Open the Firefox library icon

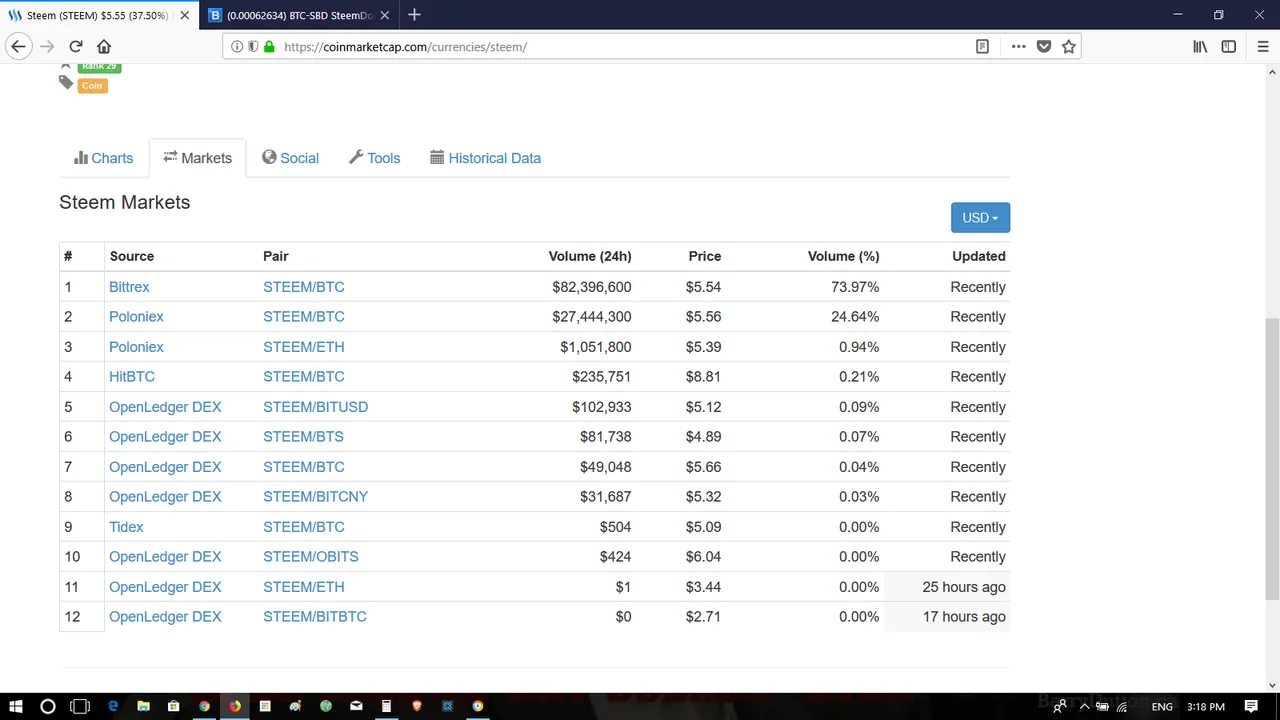pos(1200,46)
